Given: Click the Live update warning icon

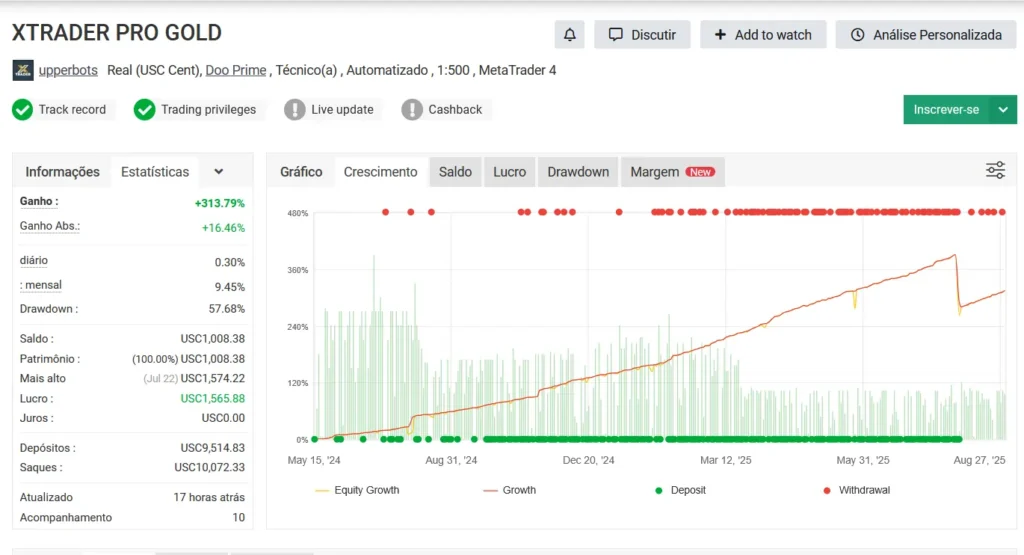Looking at the screenshot, I should coord(295,110).
